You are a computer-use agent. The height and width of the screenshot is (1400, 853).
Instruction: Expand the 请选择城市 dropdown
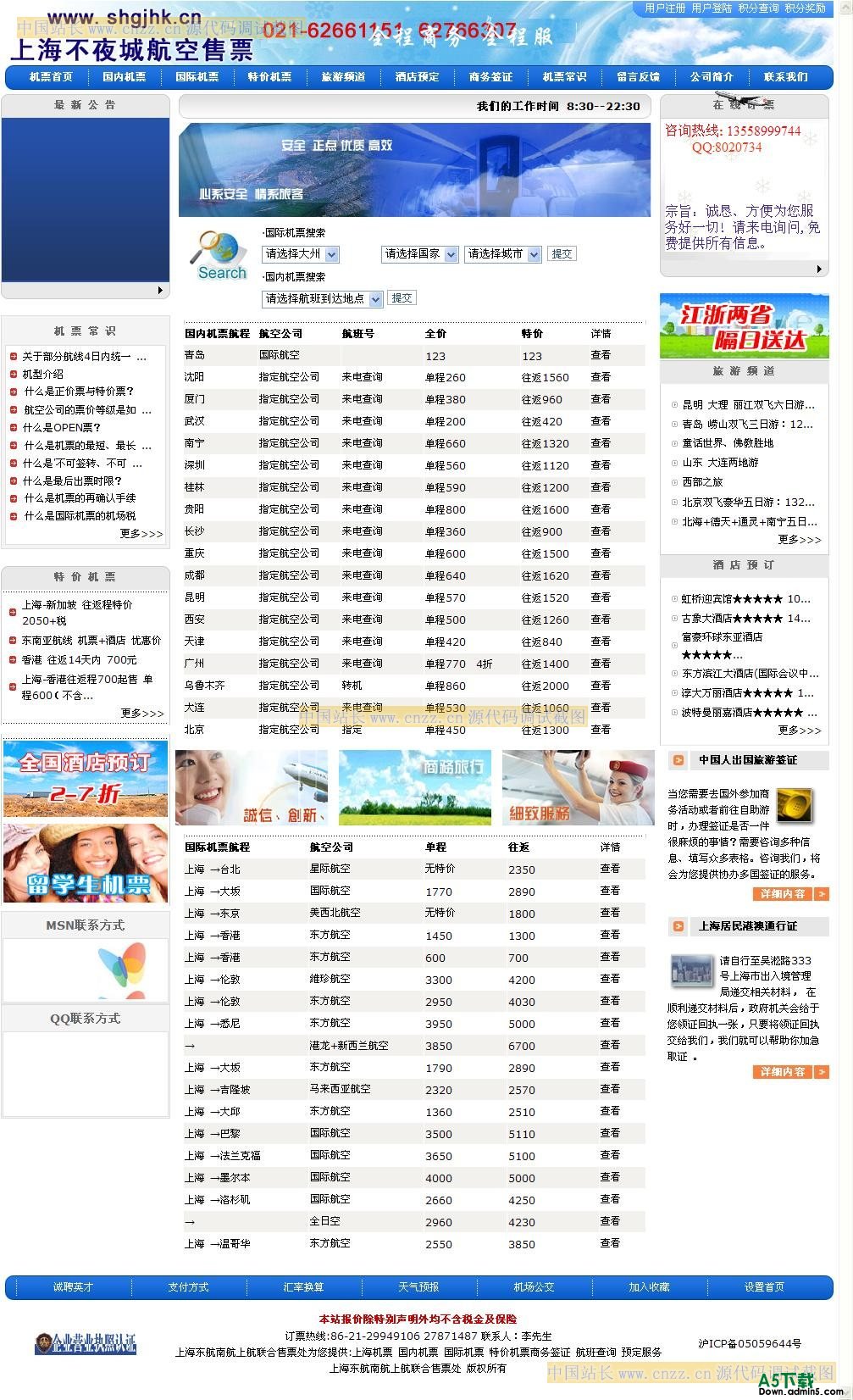coord(503,254)
